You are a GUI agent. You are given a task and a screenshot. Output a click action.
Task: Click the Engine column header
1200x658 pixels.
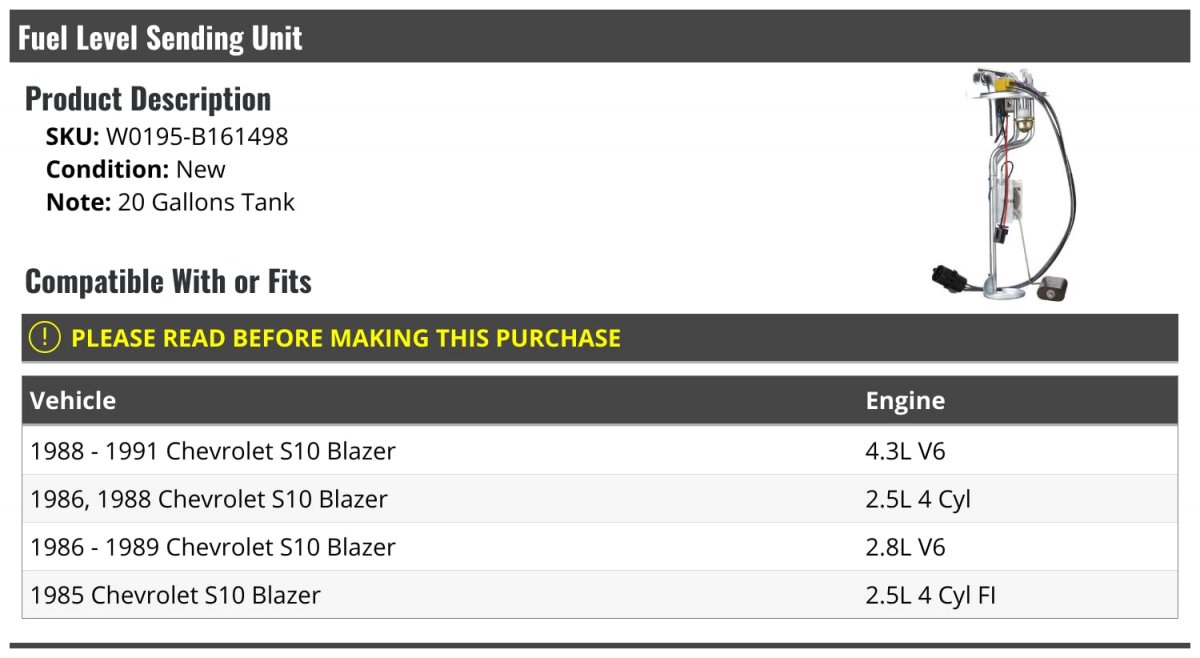[905, 401]
